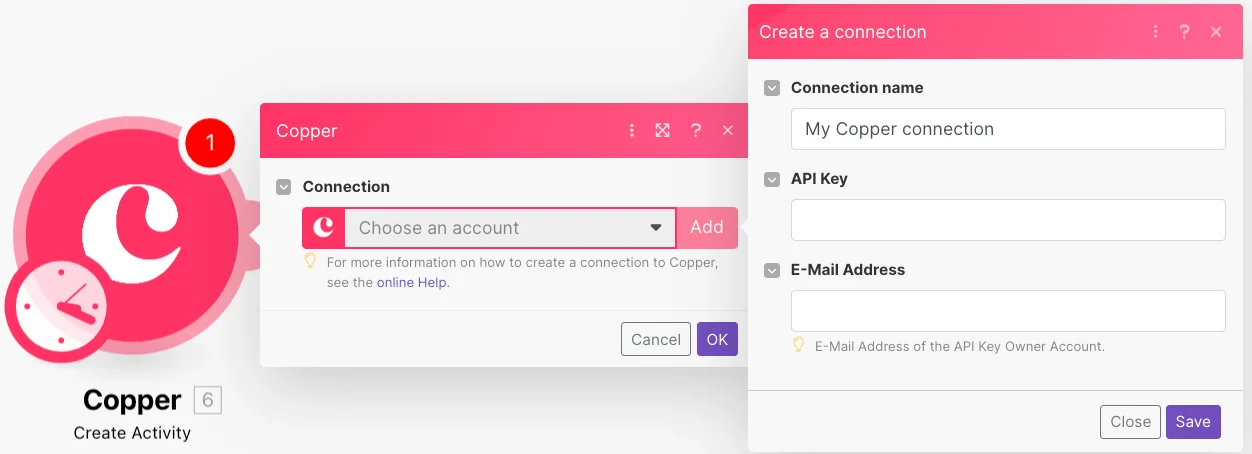Image resolution: width=1252 pixels, height=454 pixels.
Task: Open the online Help link
Action: tap(412, 283)
